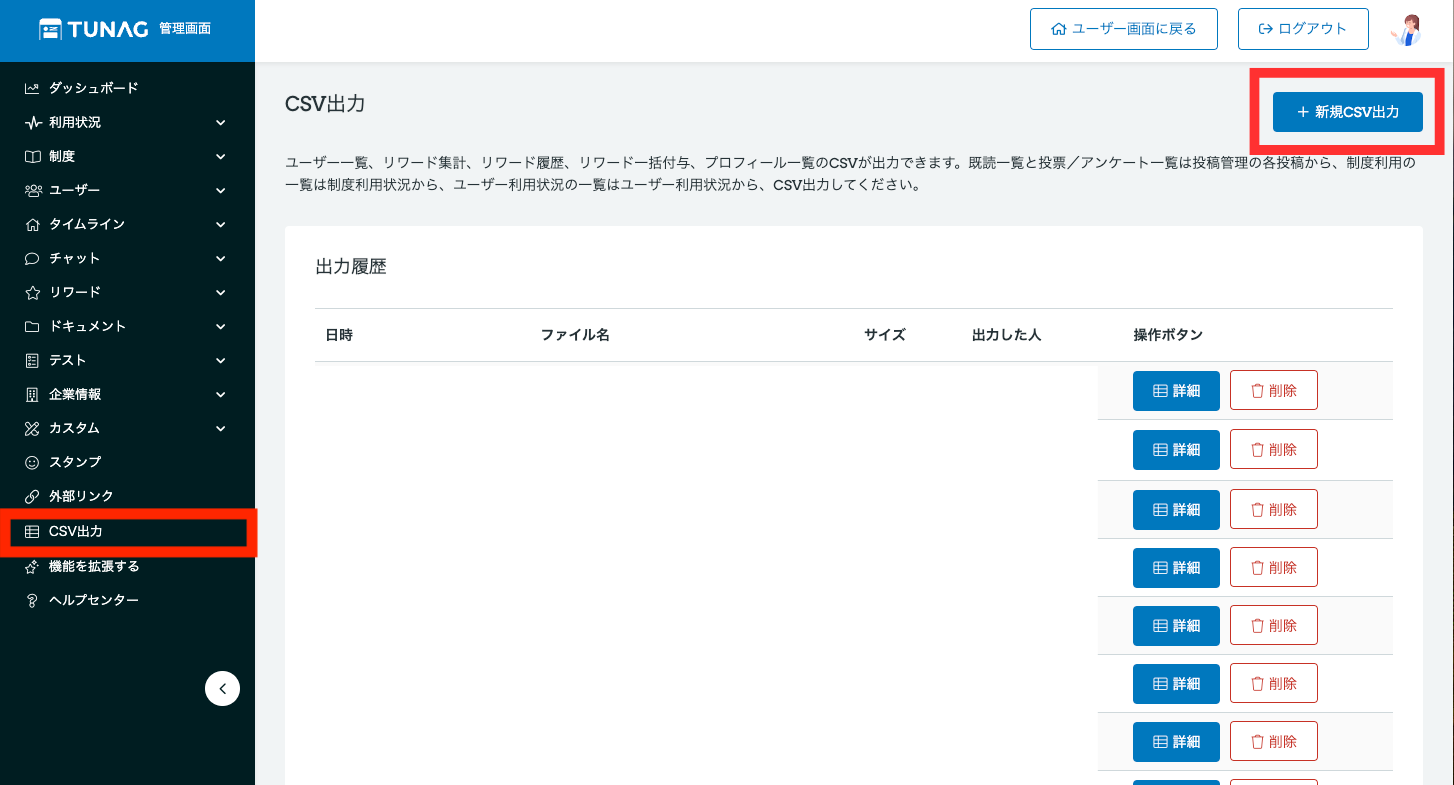The height and width of the screenshot is (785, 1454).
Task: Expand the カスタム chevron
Action: (221, 429)
